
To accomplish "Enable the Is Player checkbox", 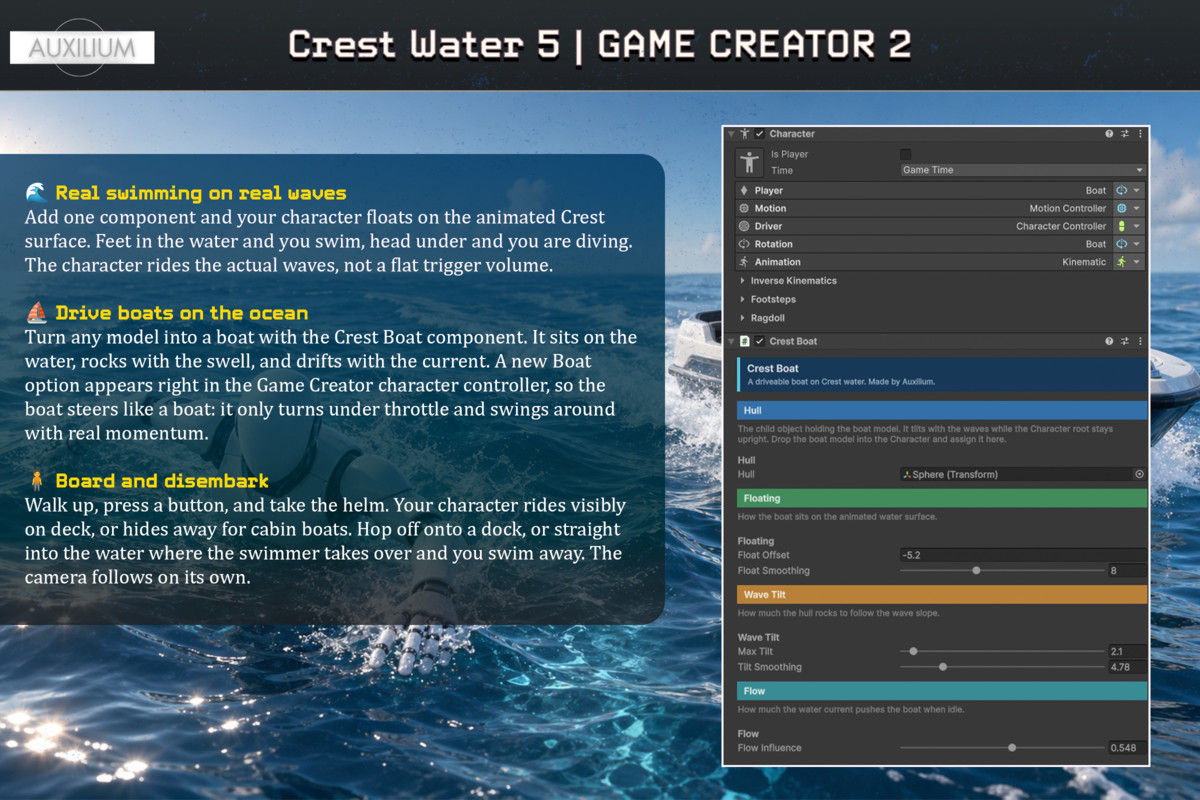I will pos(906,154).
